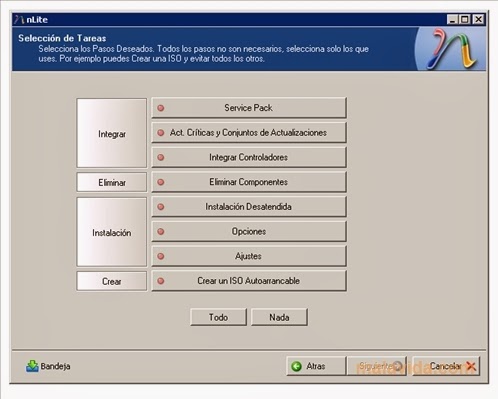Toggle the Service Pack task button
This screenshot has height=399, width=498.
coord(249,108)
